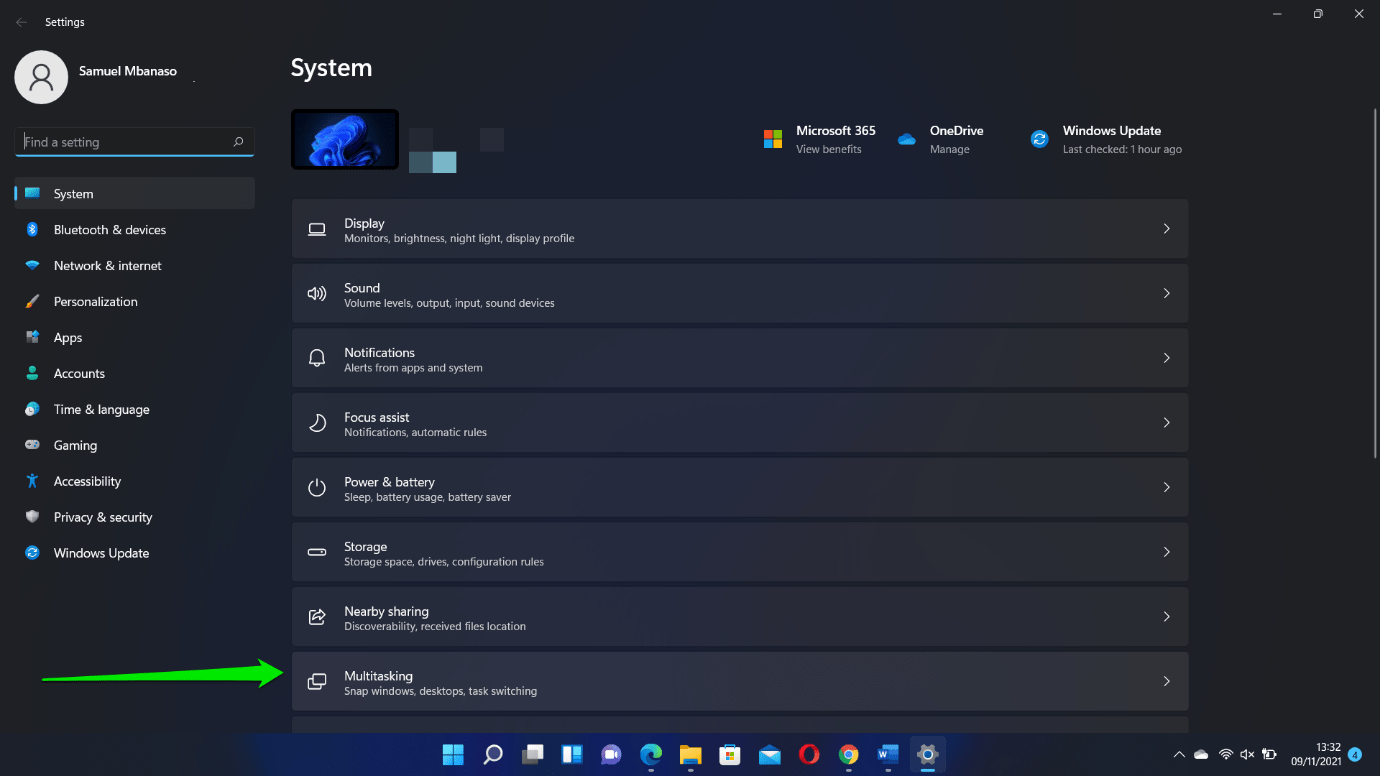Click the desktop wallpaper preview thumbnail
This screenshot has height=776, width=1380.
click(x=345, y=139)
